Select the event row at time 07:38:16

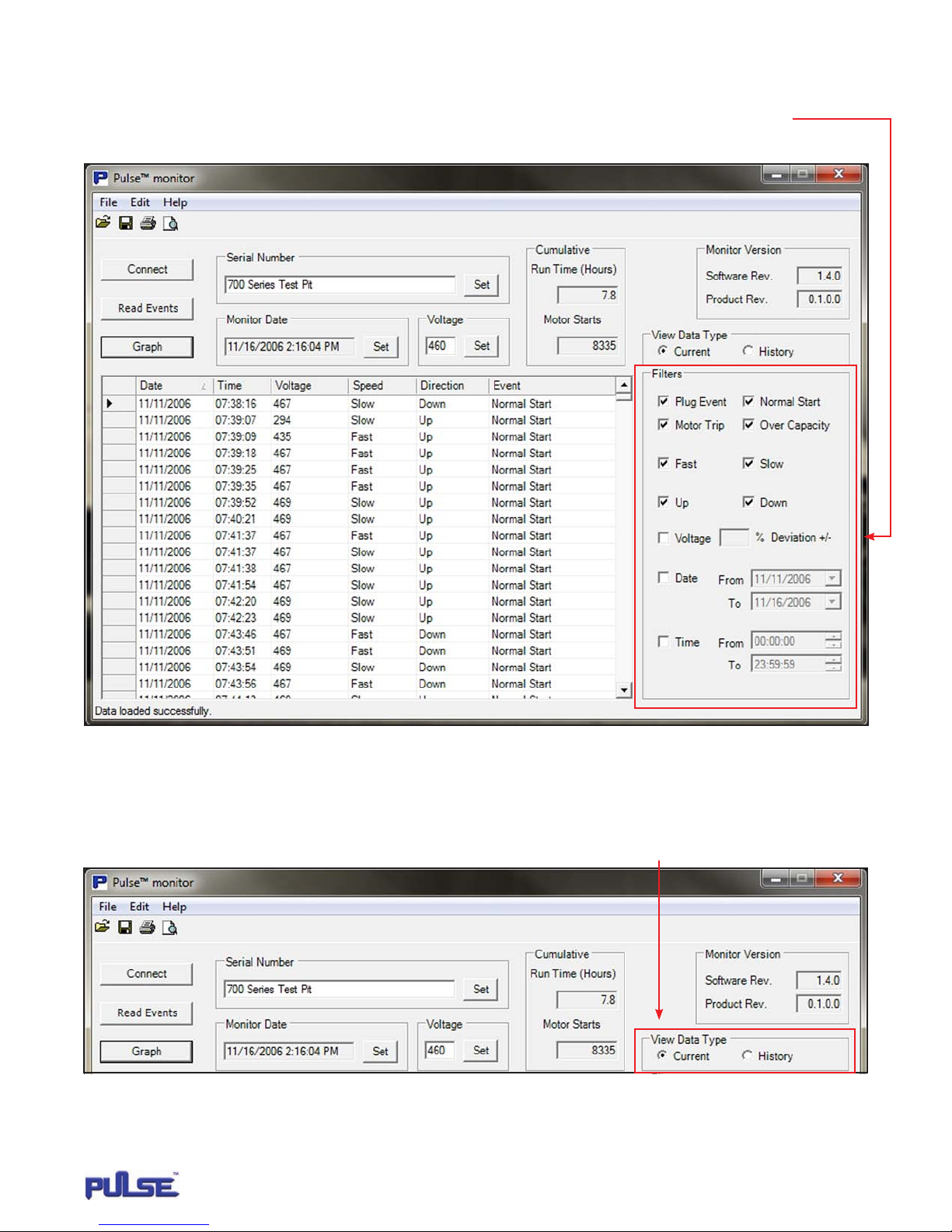tap(359, 404)
